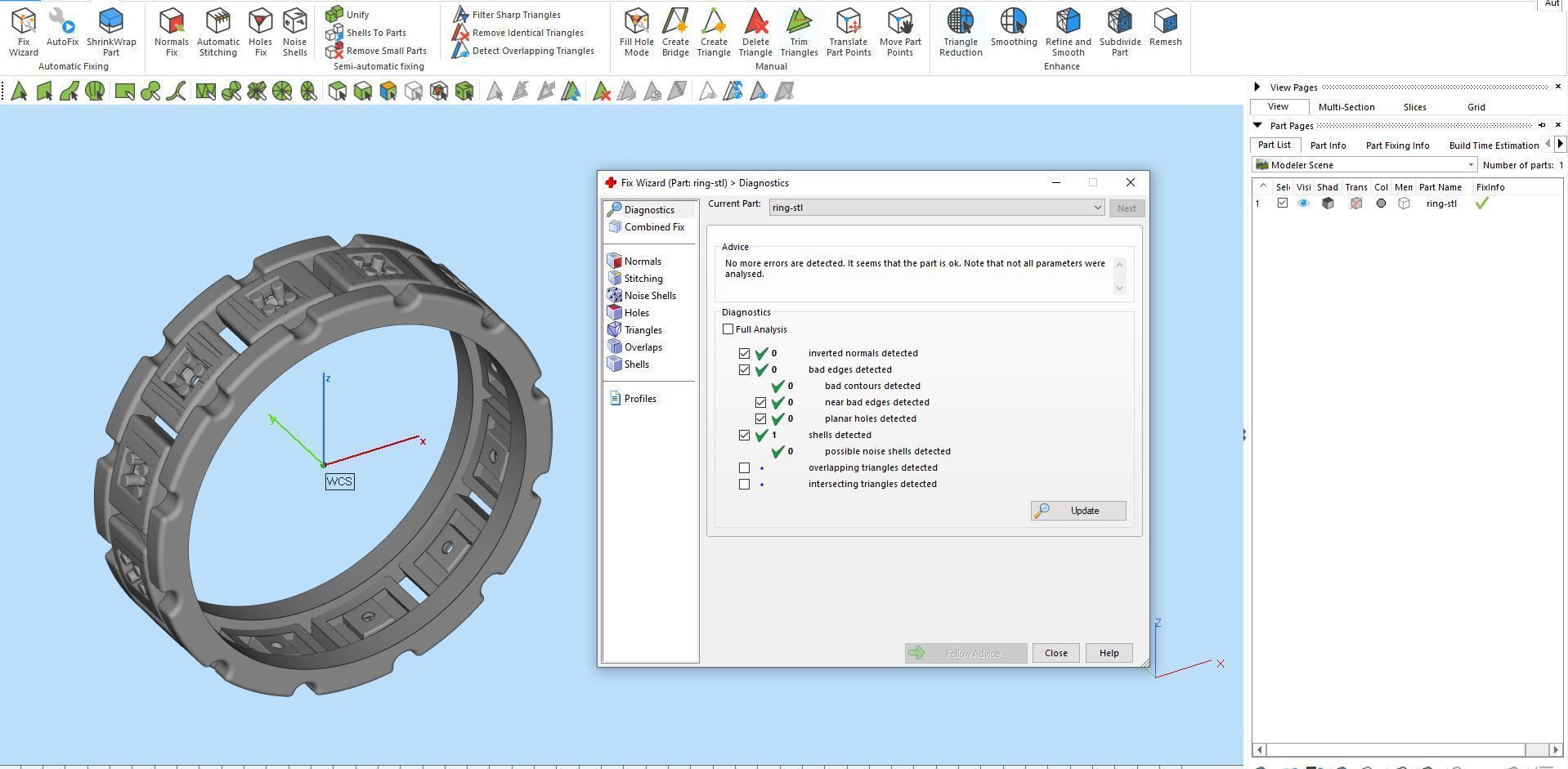Uncheck inverted normals detected checkbox
Screen dimensions: 1568x769
click(744, 354)
